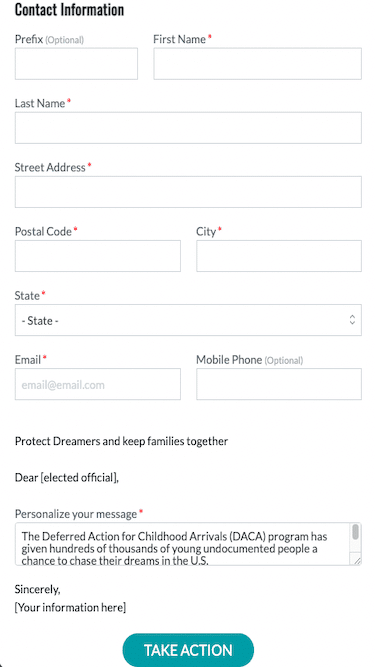375x667 pixels.
Task: Click the Mobile Phone input box
Action: 278,384
